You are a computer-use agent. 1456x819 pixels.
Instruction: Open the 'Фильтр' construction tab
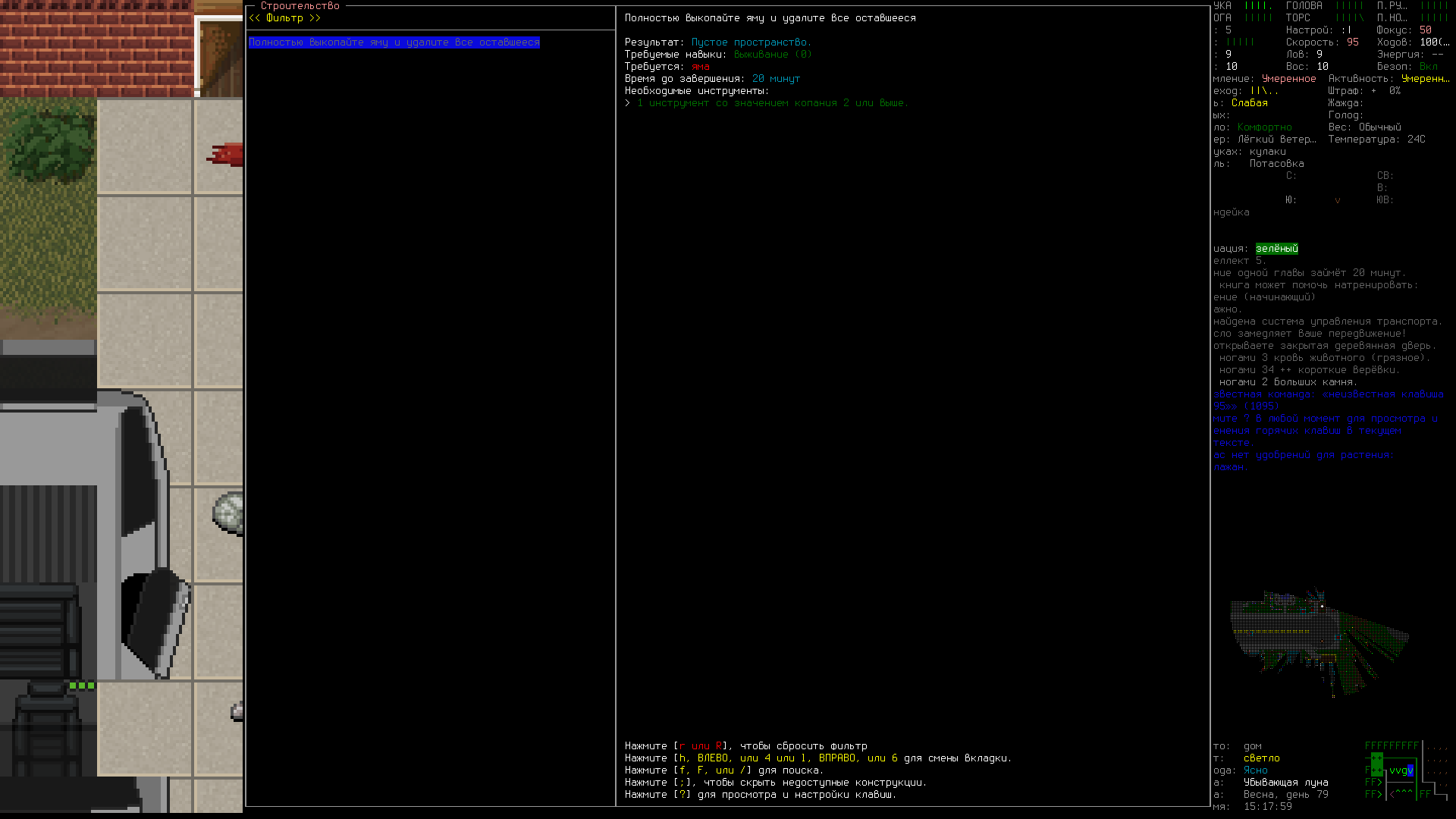pos(284,18)
